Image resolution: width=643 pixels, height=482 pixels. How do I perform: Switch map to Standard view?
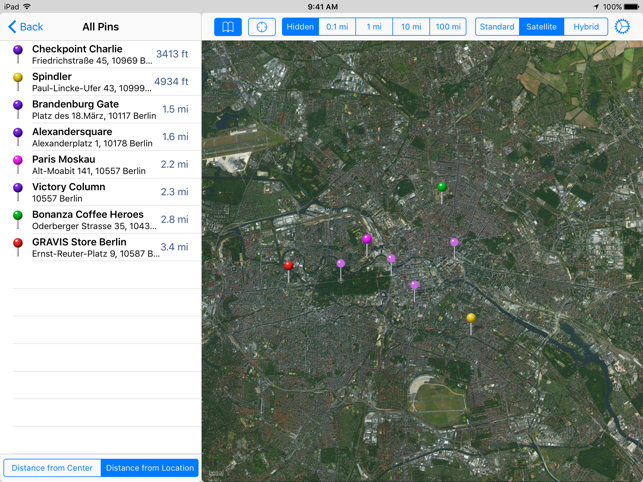[497, 27]
